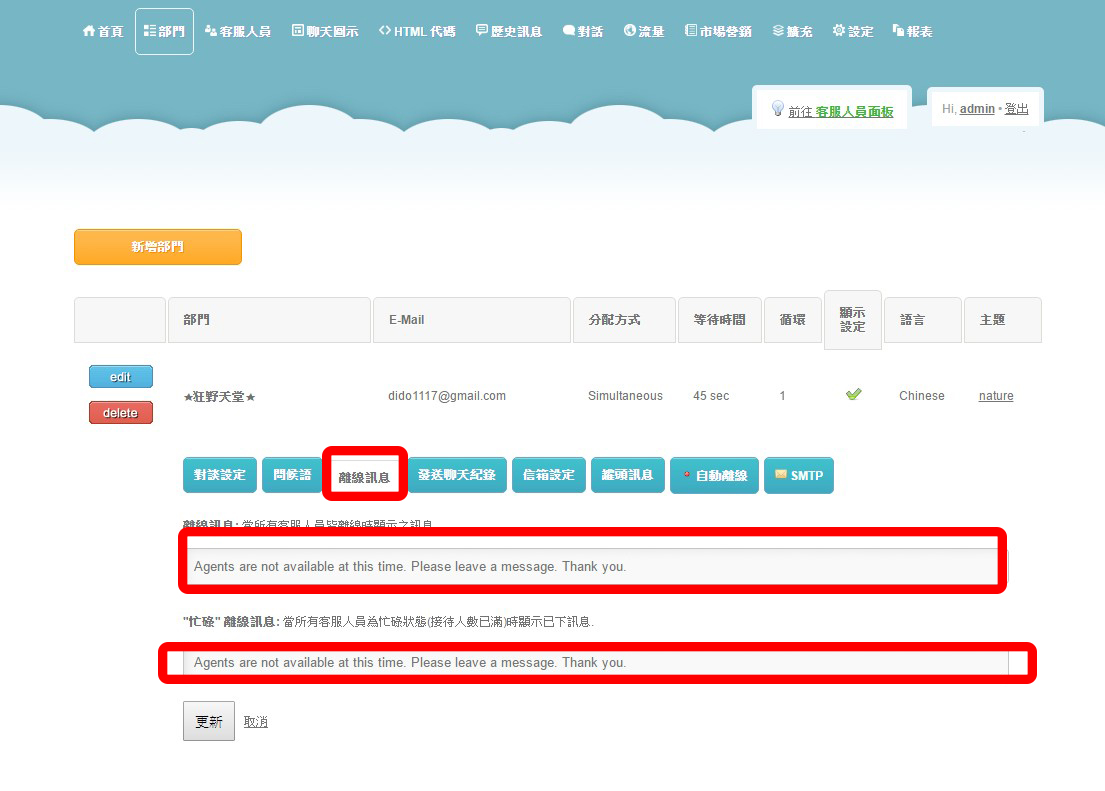Click the 取消 cancel link
This screenshot has width=1105, height=791.
256,721
